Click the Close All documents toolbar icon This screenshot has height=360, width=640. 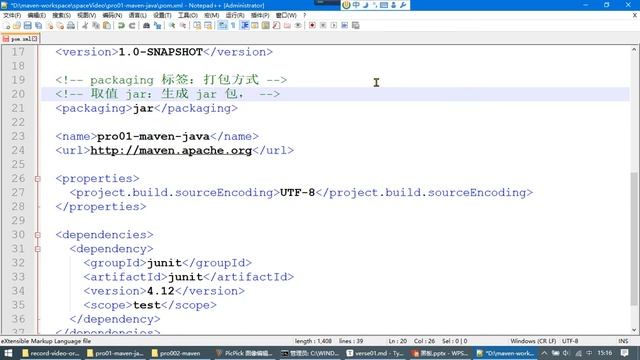point(60,25)
